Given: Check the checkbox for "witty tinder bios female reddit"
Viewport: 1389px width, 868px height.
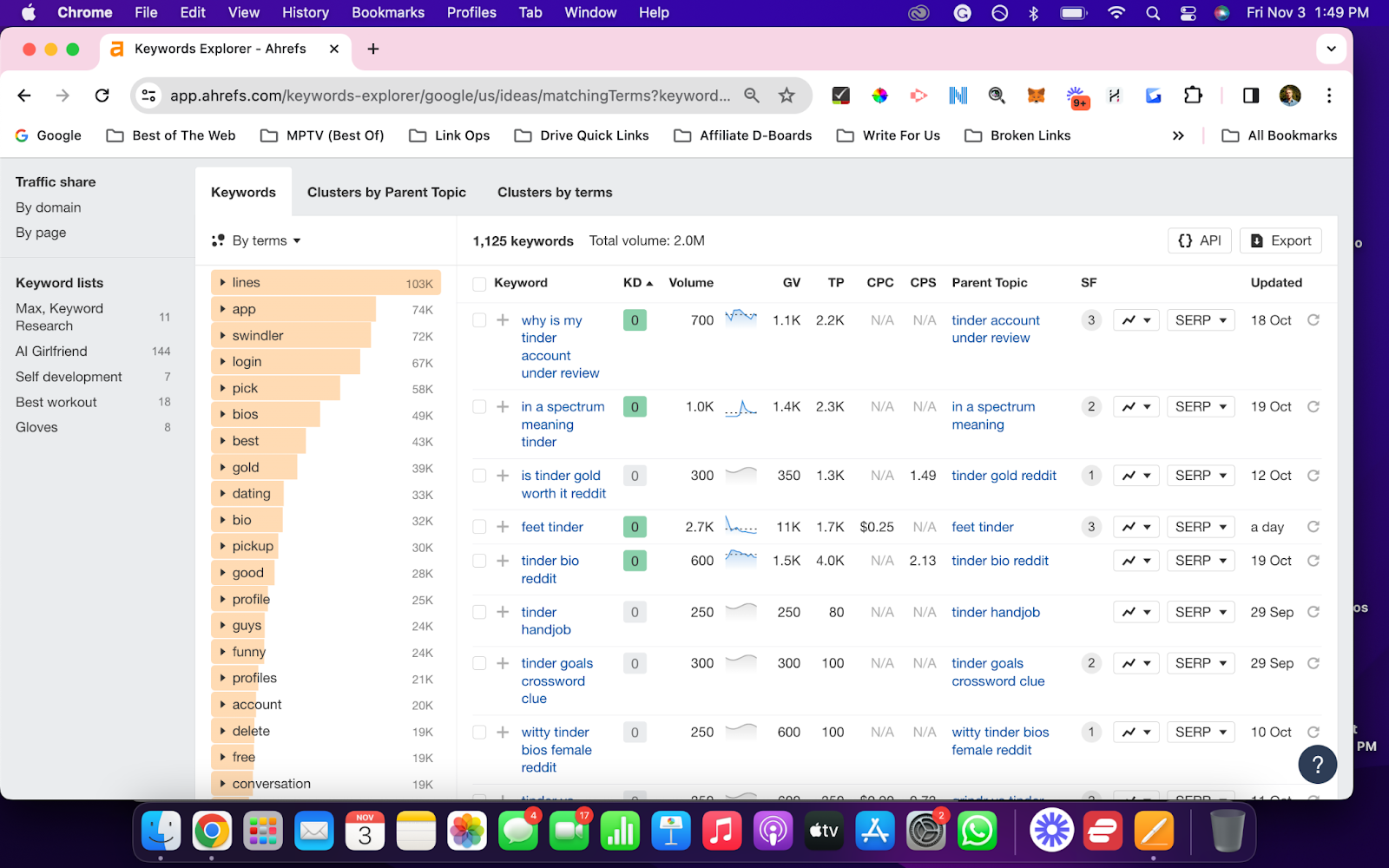Looking at the screenshot, I should [478, 732].
